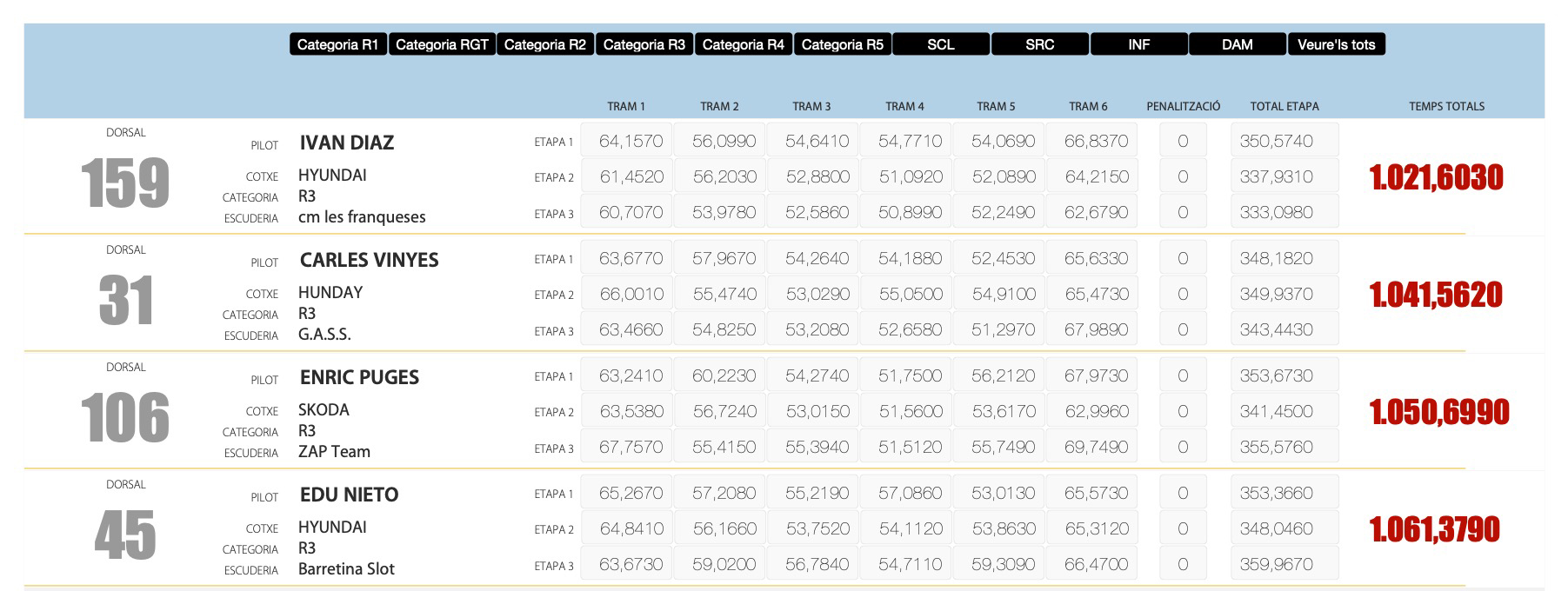Click Carles Vinyes Etapa 2 Tram 1 time
This screenshot has width=1568, height=591.
tap(631, 294)
